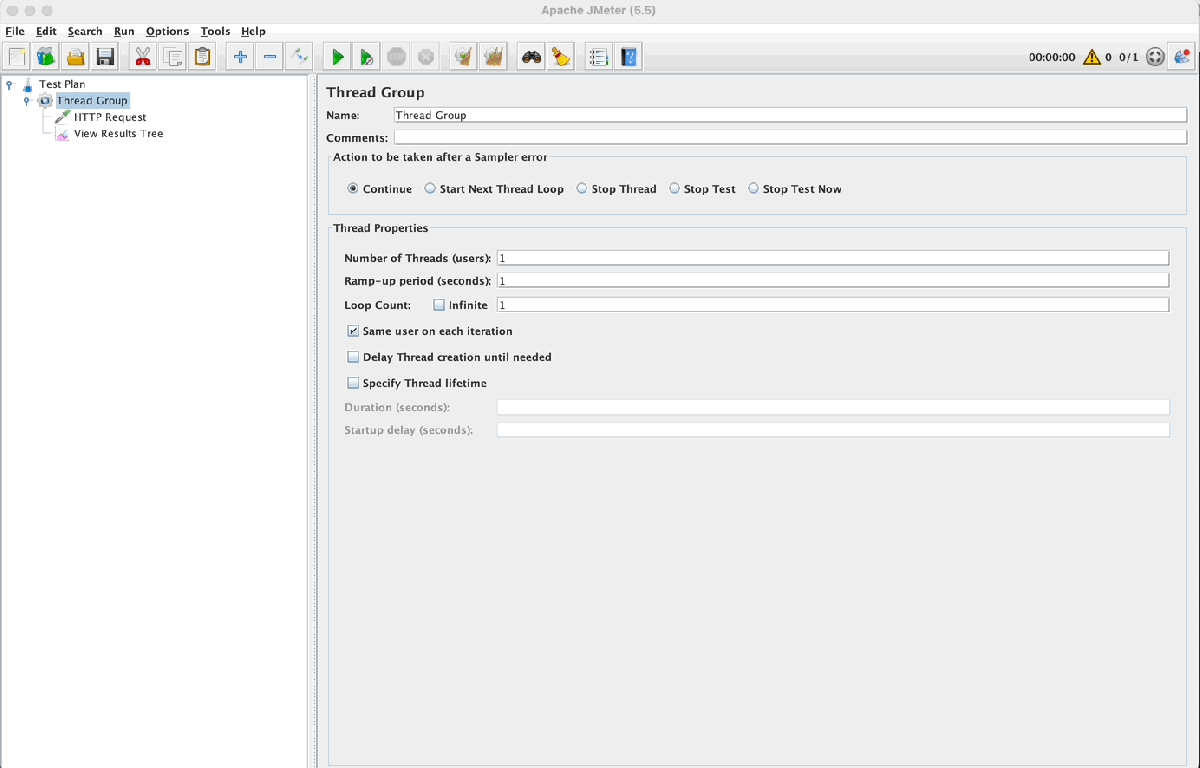Open the Search menu

pos(85,31)
